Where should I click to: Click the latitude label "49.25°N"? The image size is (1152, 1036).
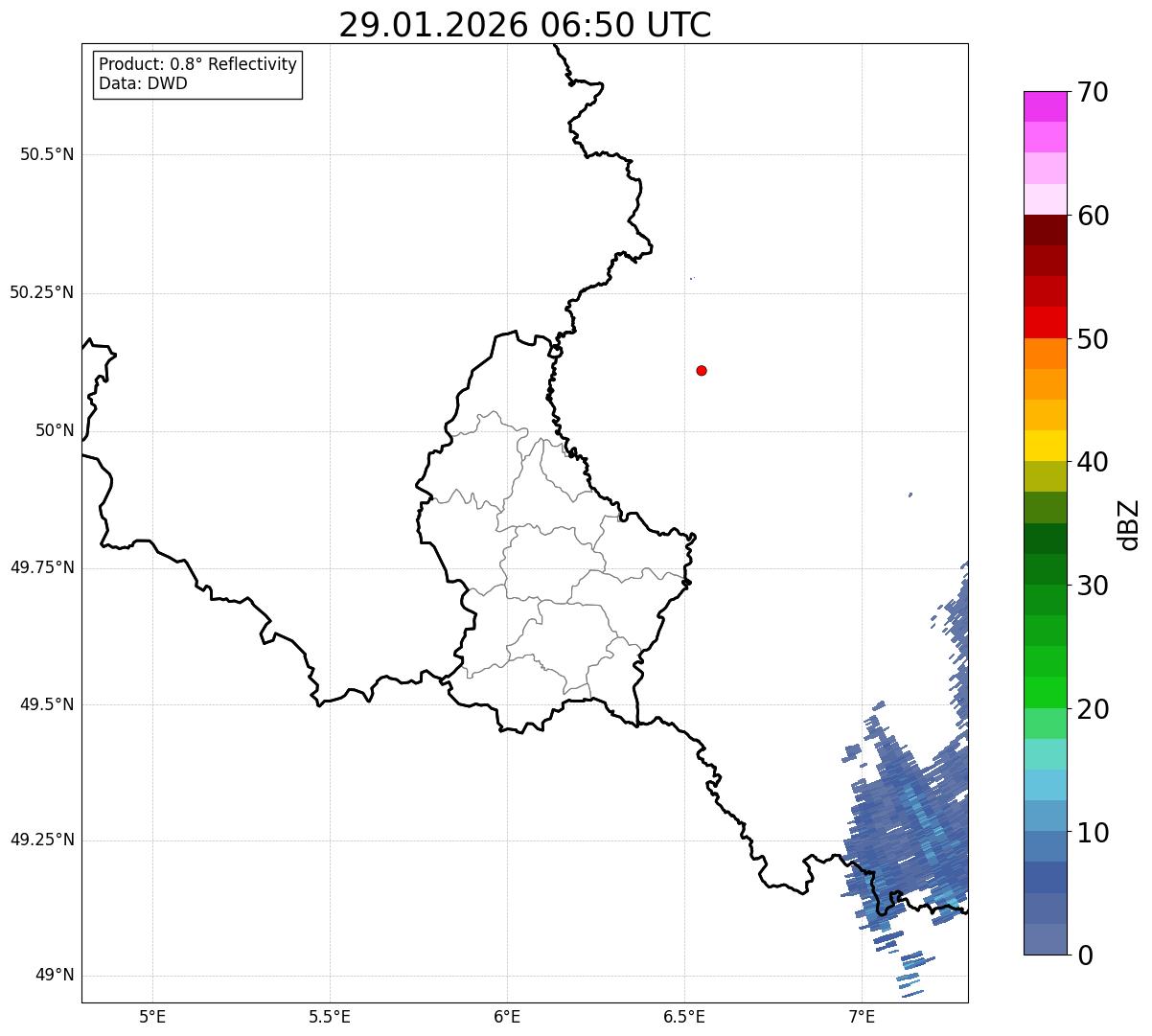(42, 840)
